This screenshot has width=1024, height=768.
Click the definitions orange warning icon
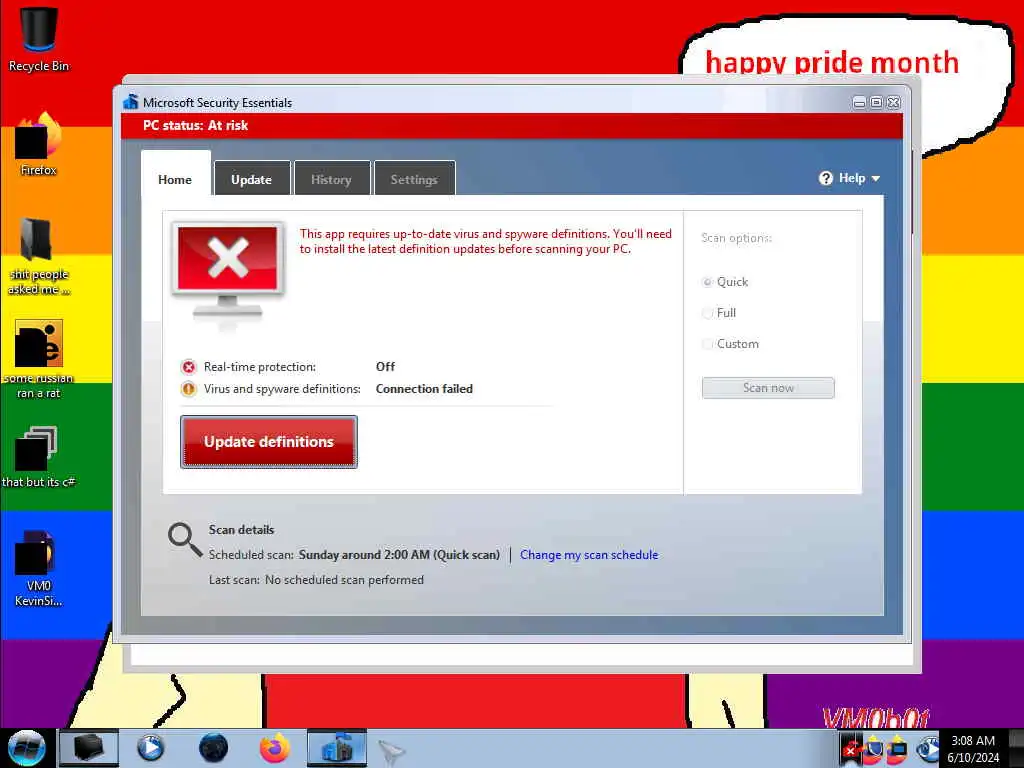tap(189, 389)
